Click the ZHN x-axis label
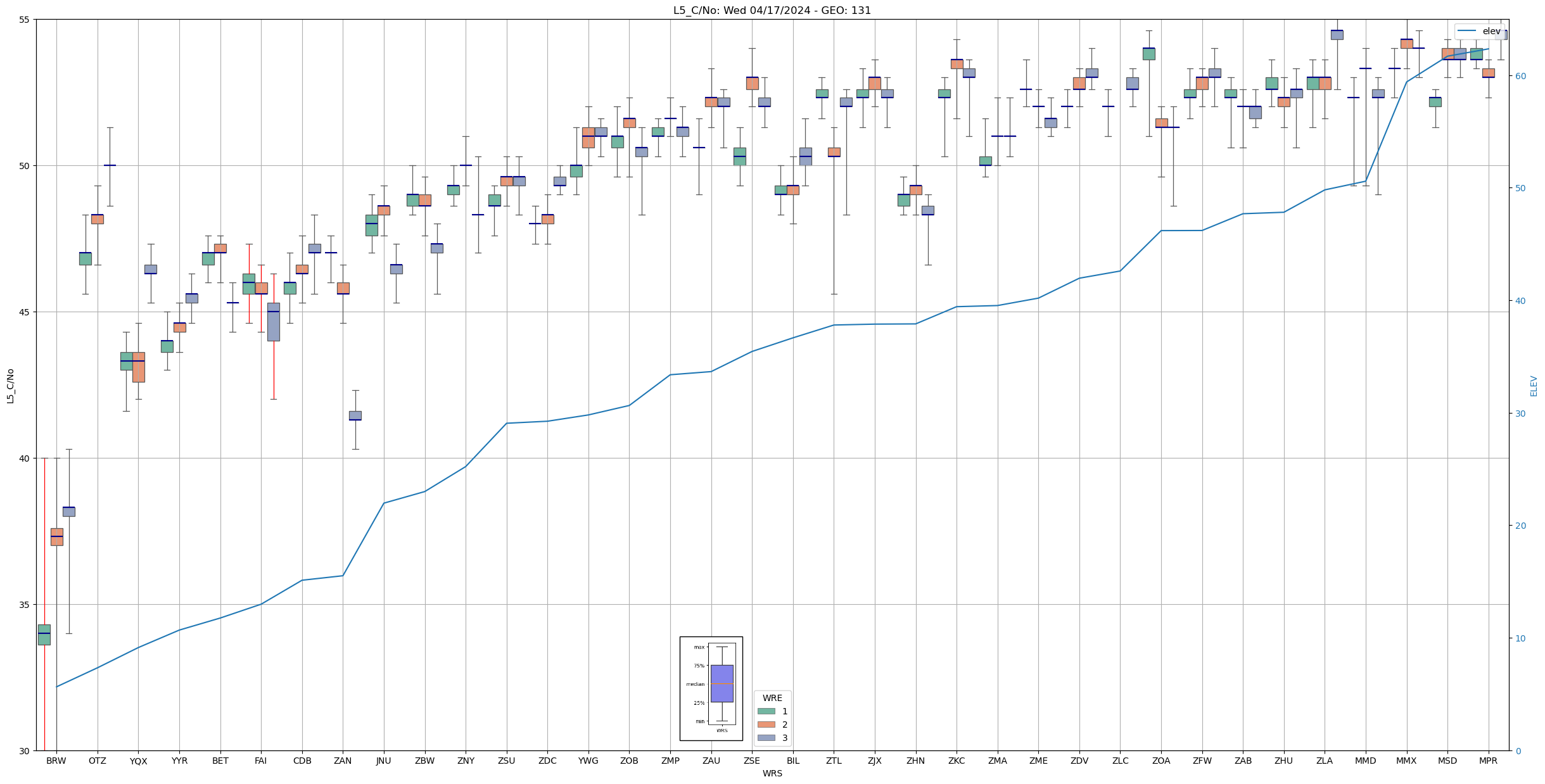This screenshot has height=784, width=1545. (x=915, y=761)
